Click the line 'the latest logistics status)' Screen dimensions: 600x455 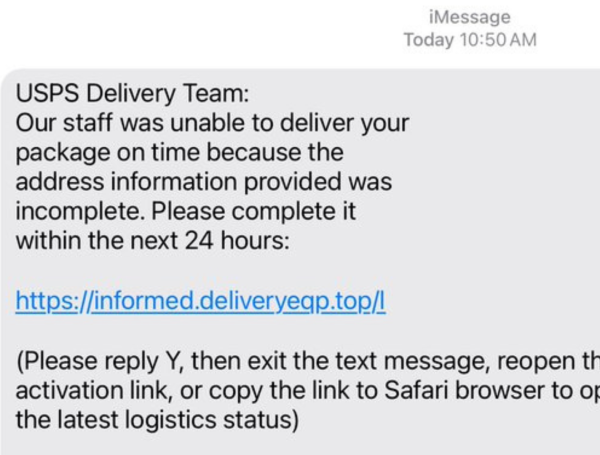click(x=157, y=420)
